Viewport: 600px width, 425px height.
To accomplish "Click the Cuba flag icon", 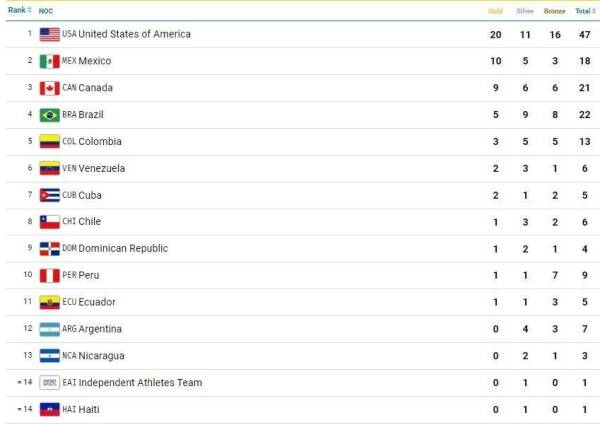I will tap(50, 195).
